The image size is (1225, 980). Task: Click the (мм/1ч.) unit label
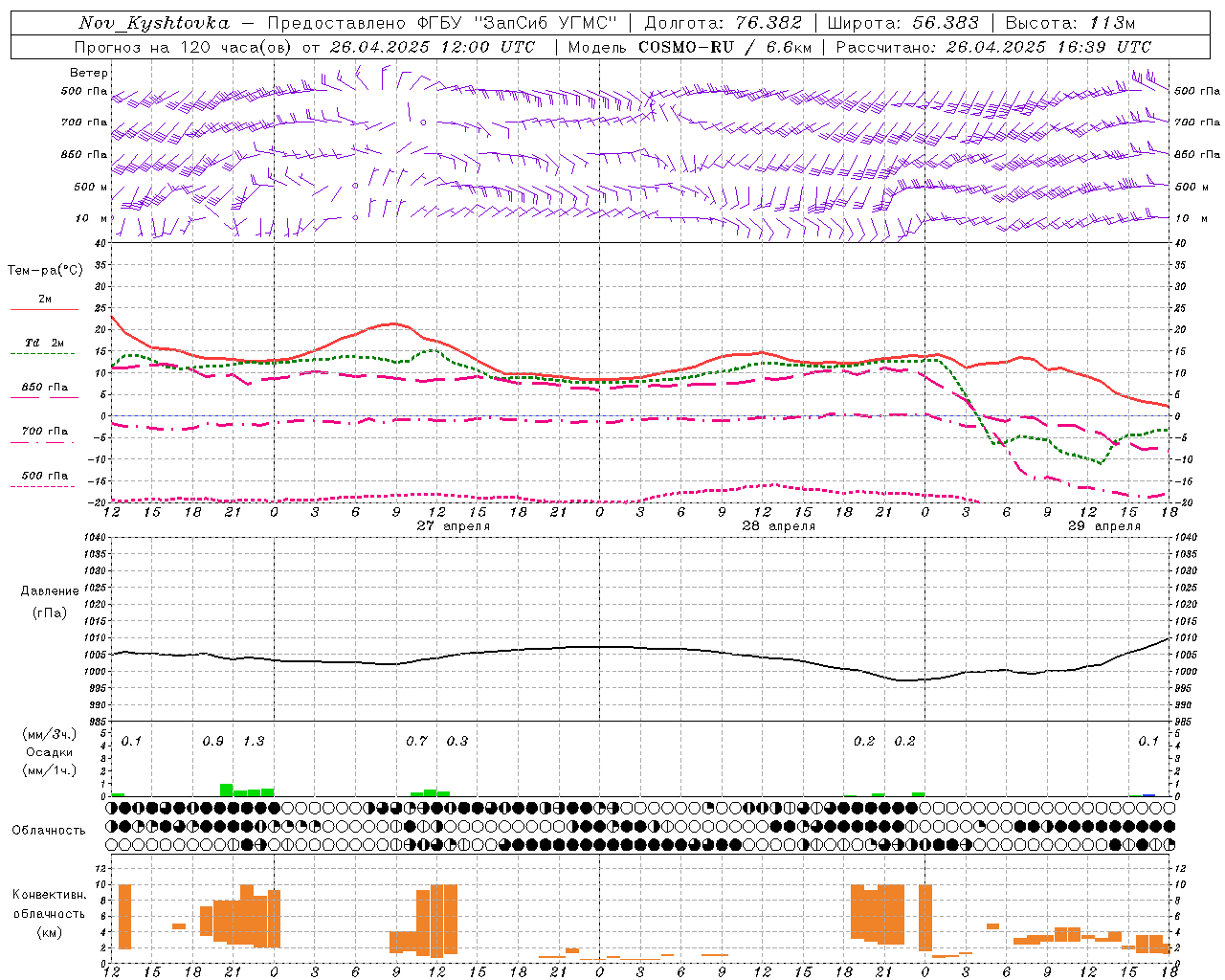click(x=49, y=770)
